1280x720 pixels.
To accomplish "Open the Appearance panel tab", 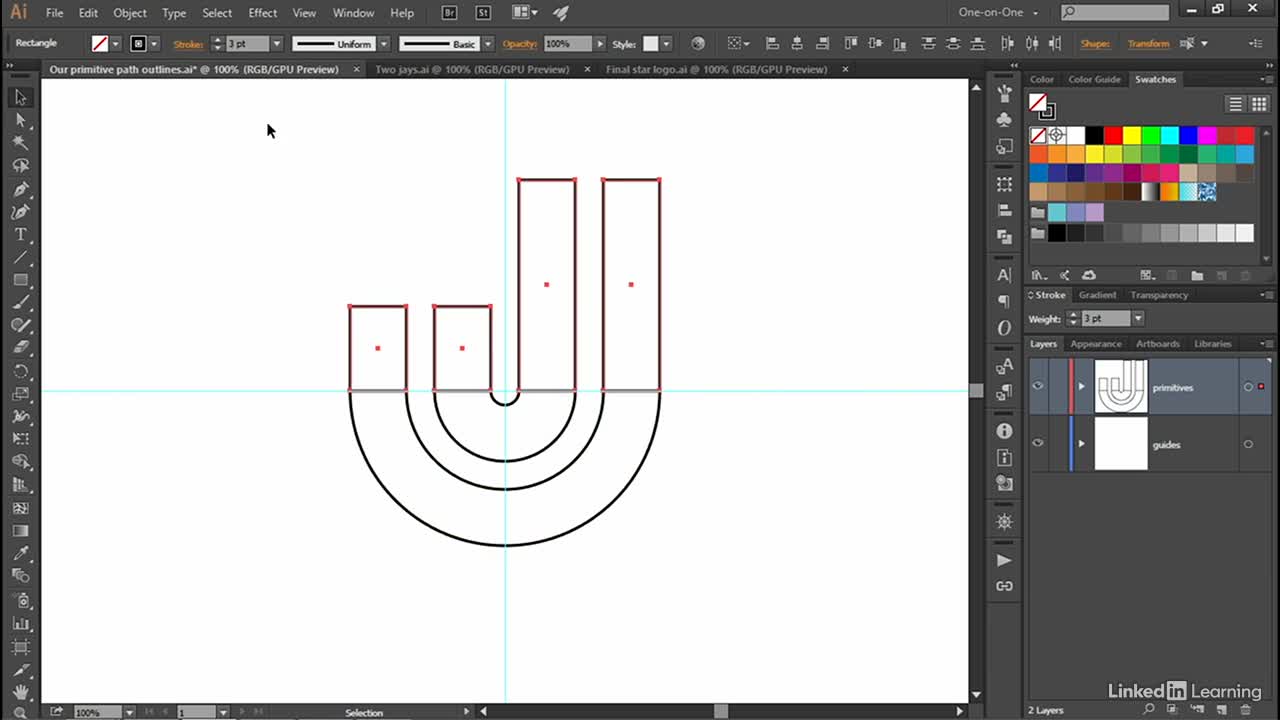I will 1096,343.
